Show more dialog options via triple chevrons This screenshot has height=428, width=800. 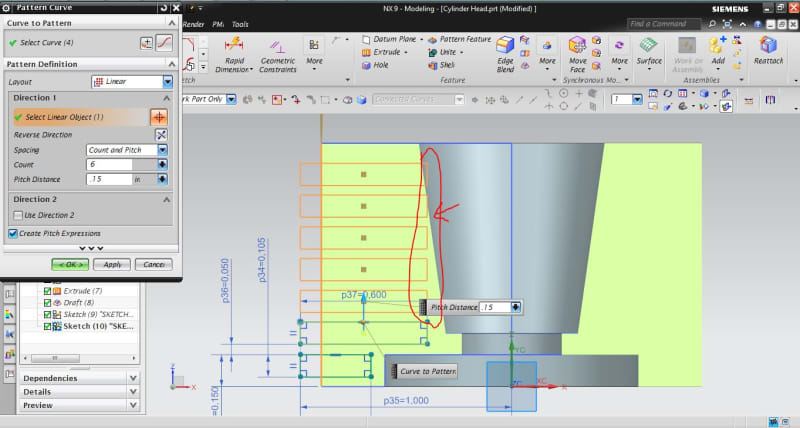coord(91,248)
